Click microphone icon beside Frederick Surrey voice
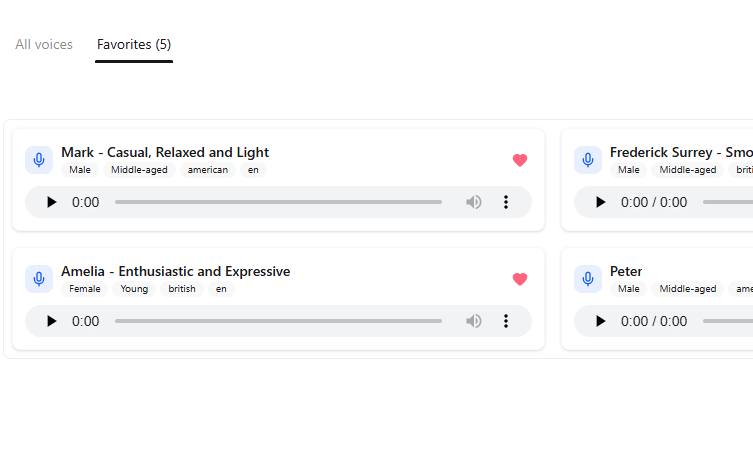753x455 pixels. point(588,160)
